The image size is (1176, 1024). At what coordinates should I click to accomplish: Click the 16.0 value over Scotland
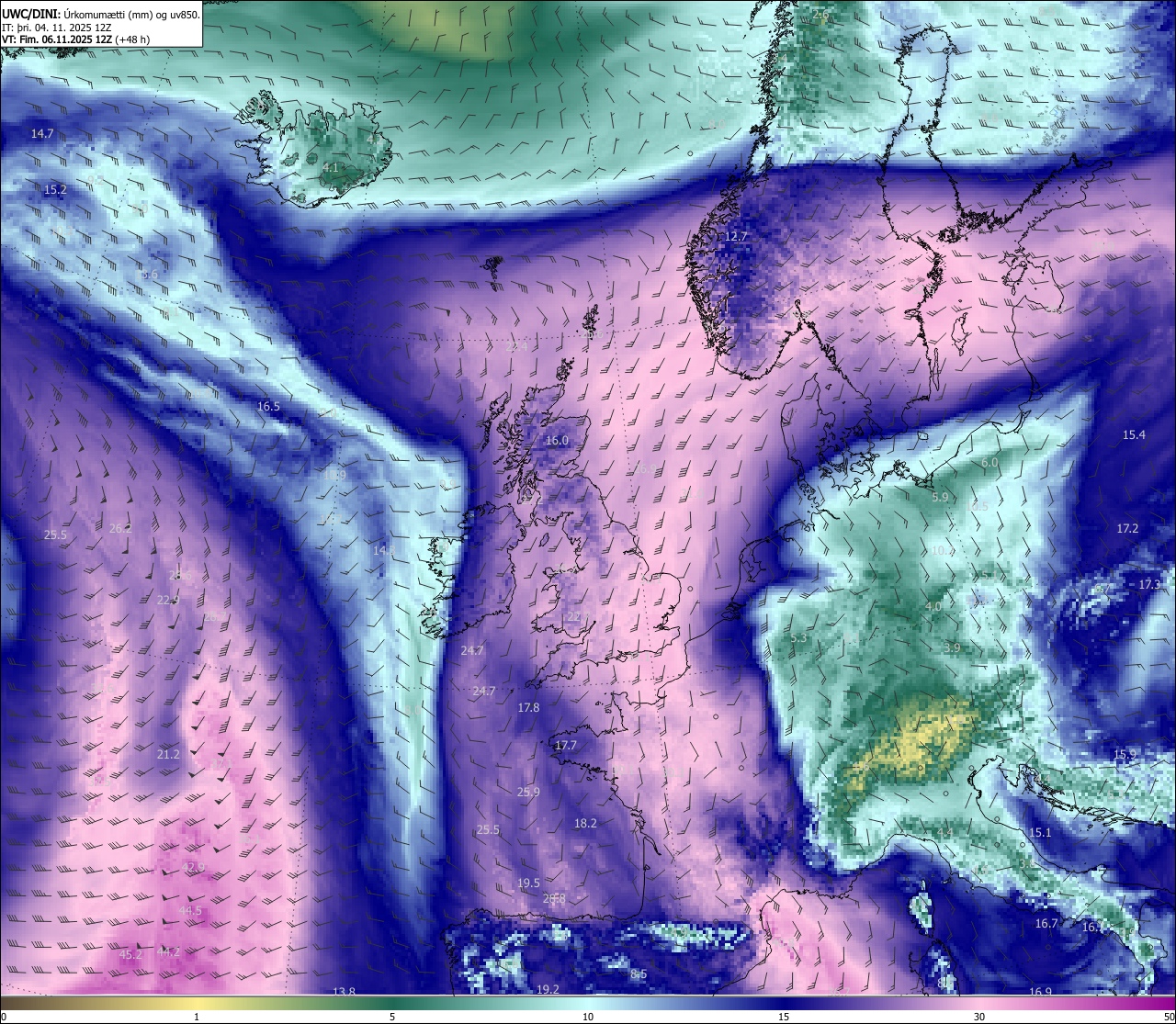(557, 441)
